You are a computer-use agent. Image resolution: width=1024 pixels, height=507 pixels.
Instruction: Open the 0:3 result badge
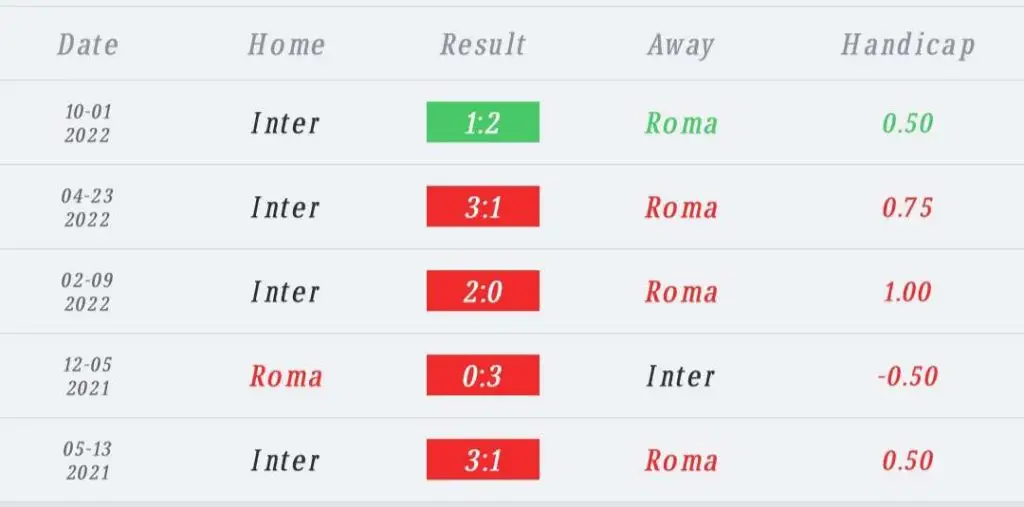click(483, 375)
